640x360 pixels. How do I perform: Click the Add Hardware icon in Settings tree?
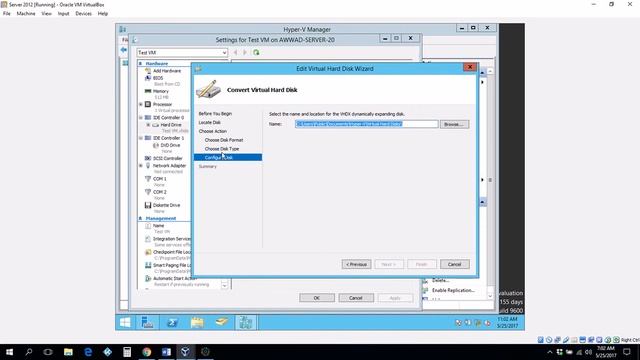tap(148, 71)
